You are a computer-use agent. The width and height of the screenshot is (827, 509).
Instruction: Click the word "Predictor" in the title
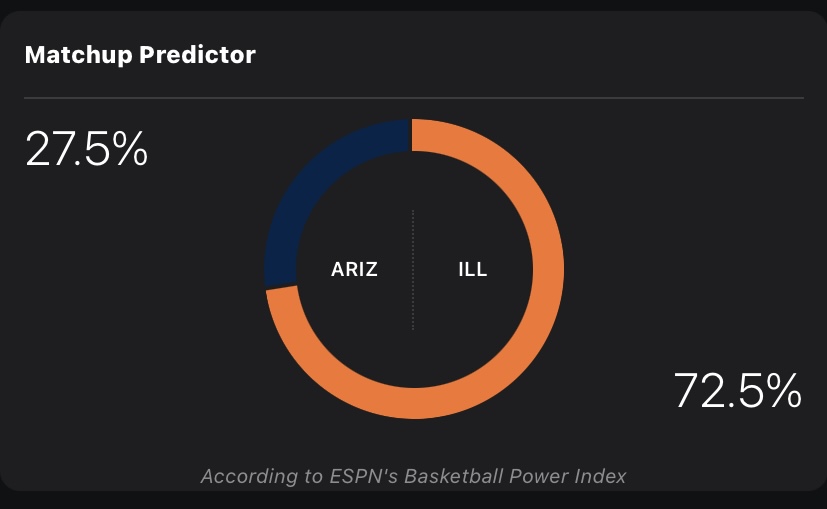click(197, 54)
